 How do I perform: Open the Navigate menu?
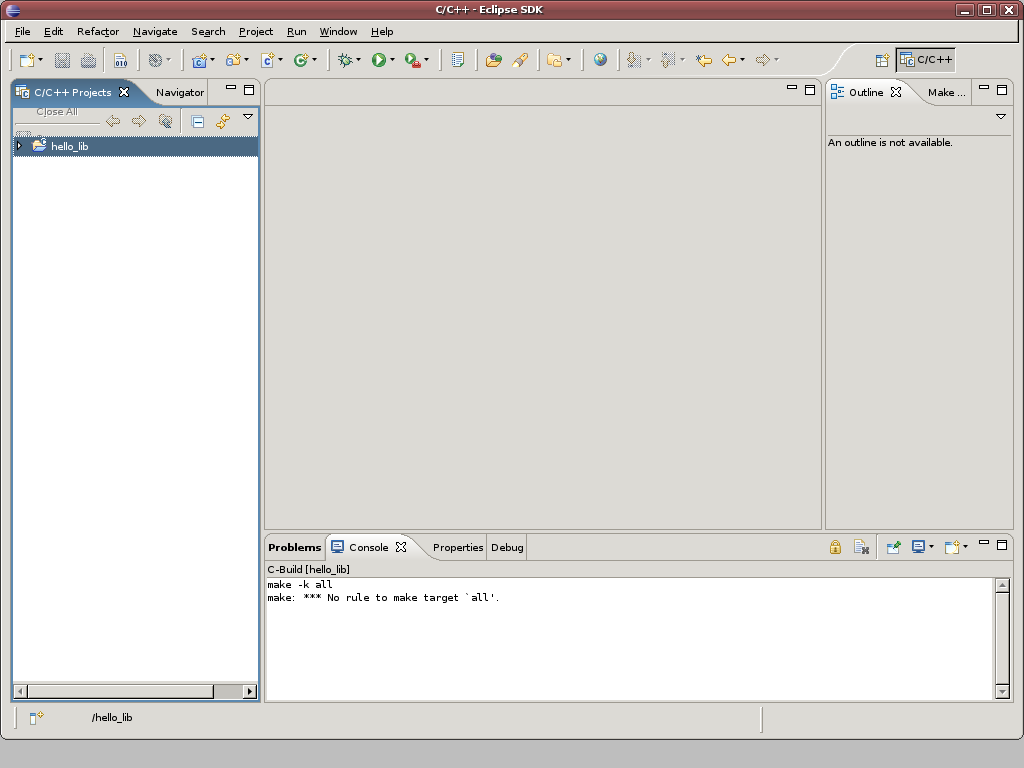click(x=155, y=31)
